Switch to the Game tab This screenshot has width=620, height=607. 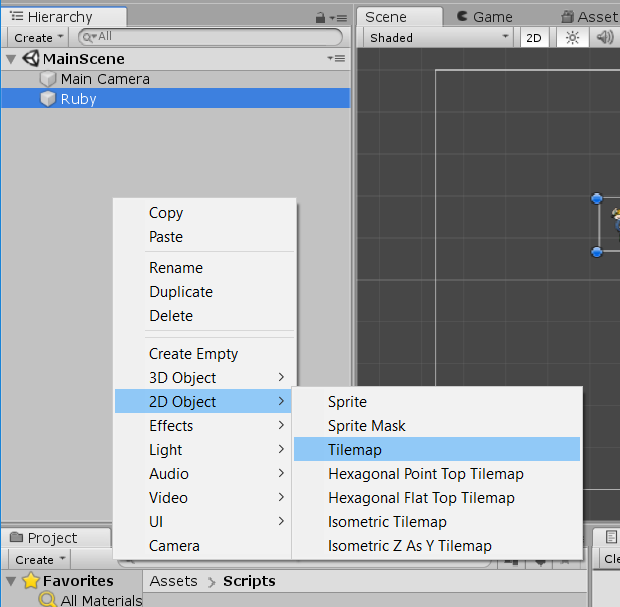point(483,17)
